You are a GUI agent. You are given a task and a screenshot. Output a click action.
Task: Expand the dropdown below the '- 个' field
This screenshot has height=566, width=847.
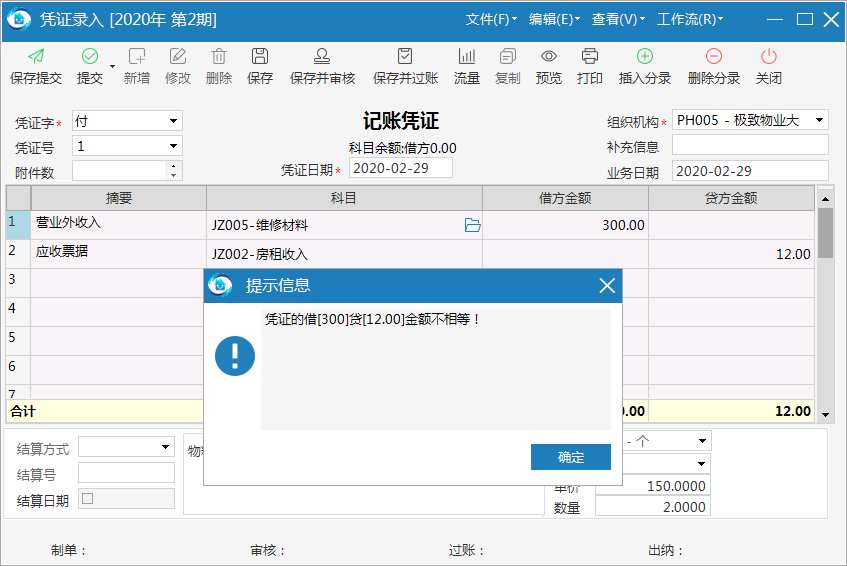[x=702, y=463]
